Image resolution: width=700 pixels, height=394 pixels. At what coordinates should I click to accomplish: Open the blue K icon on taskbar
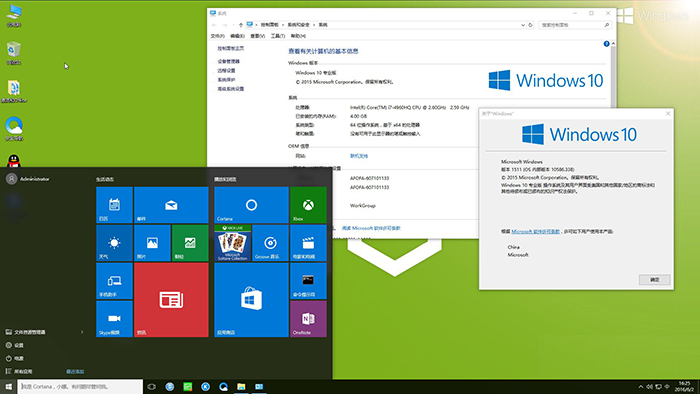(x=205, y=386)
